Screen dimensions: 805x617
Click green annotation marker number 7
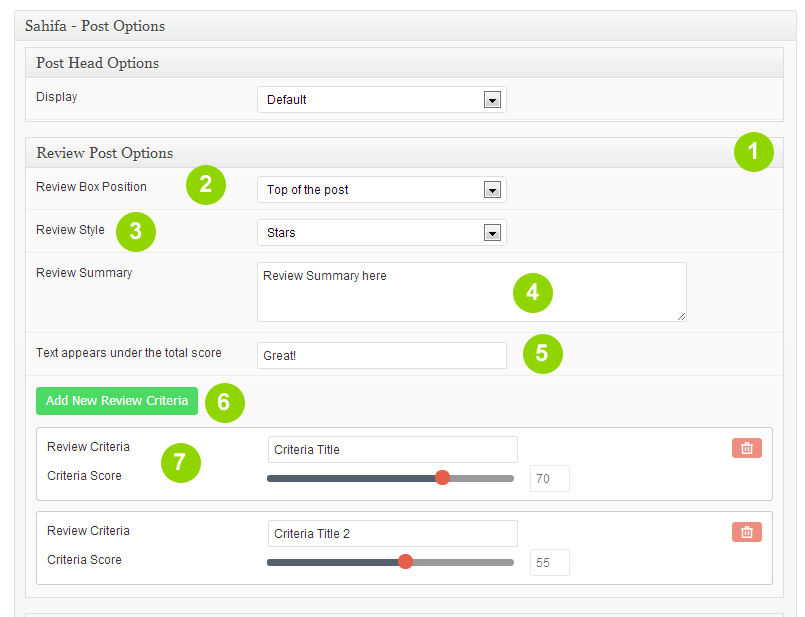point(180,462)
